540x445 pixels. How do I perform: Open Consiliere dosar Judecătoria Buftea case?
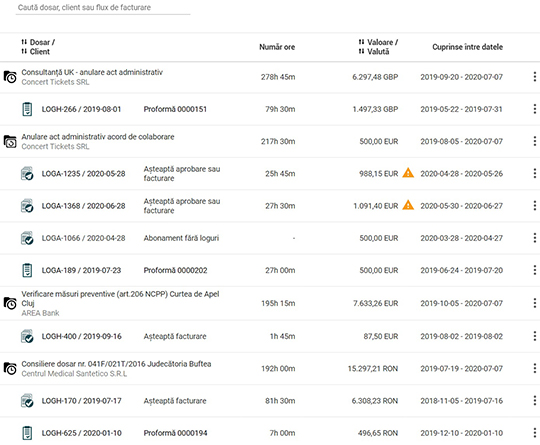click(116, 364)
